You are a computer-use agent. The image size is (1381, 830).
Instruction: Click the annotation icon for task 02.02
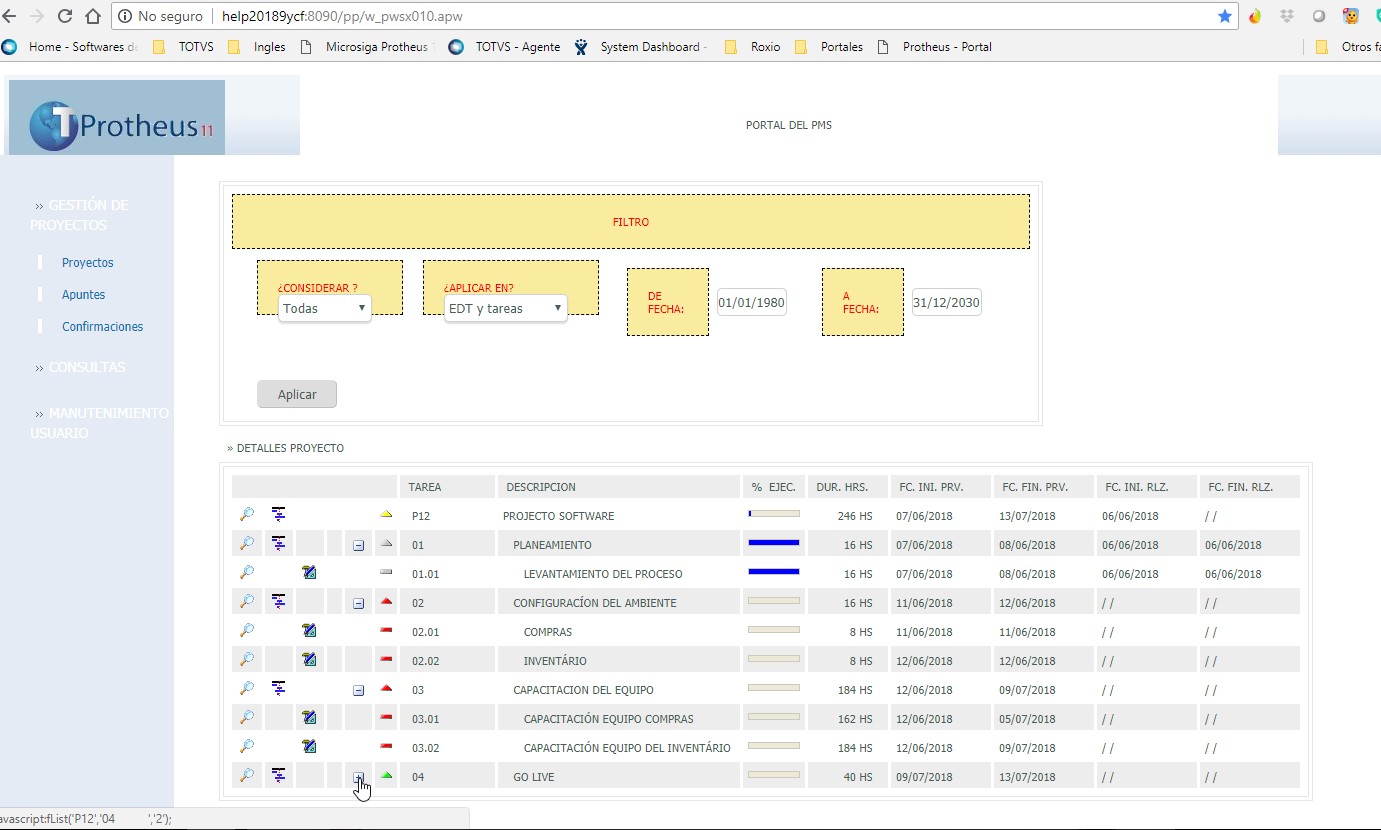point(310,660)
